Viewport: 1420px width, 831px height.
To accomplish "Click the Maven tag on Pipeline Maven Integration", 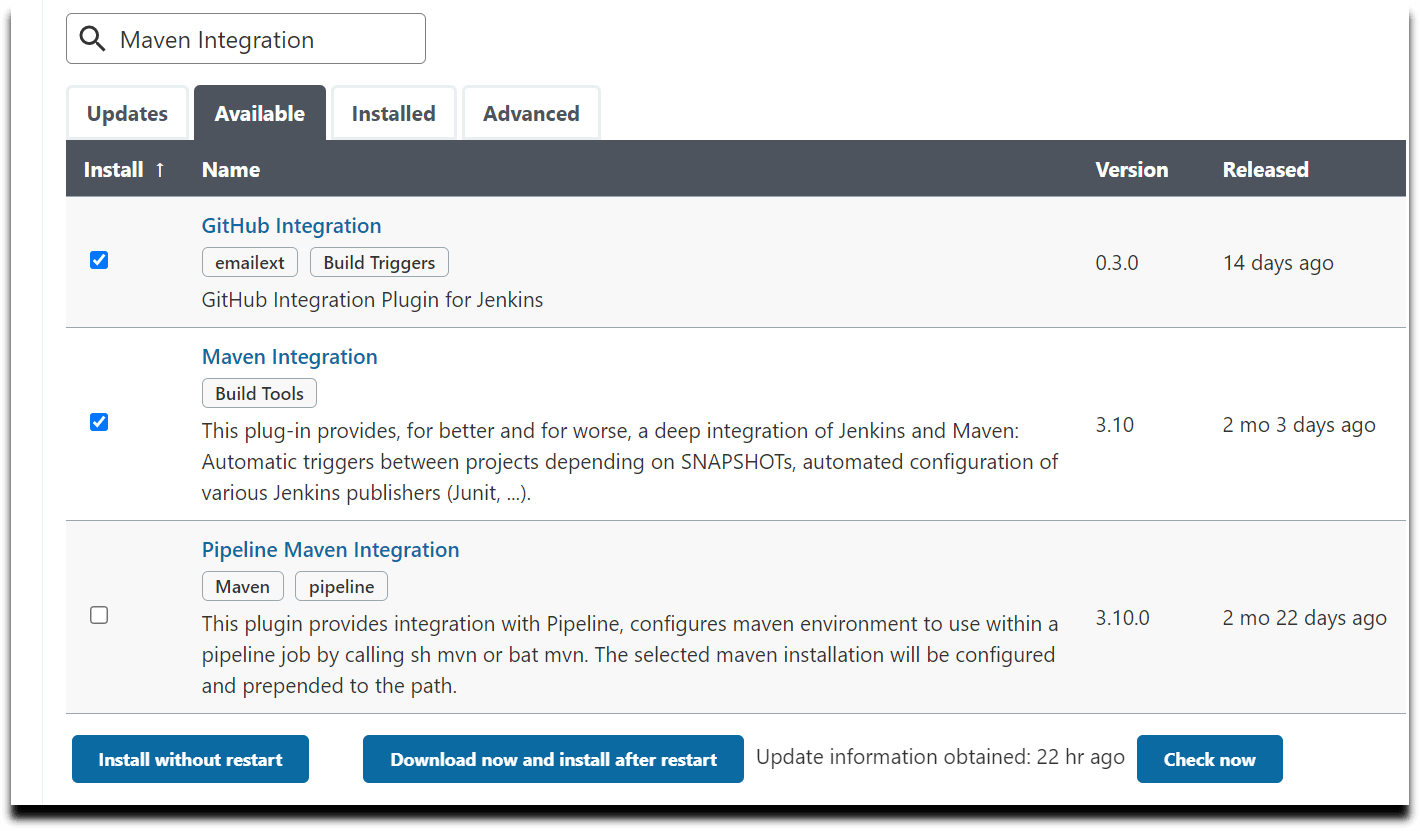I will 242,586.
